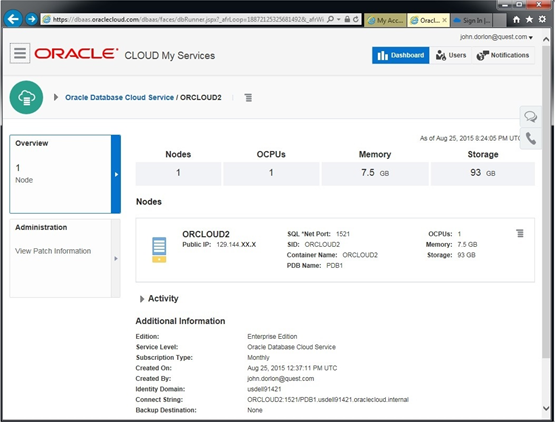Click the ORCLOUD2 node server icon

pos(159,250)
